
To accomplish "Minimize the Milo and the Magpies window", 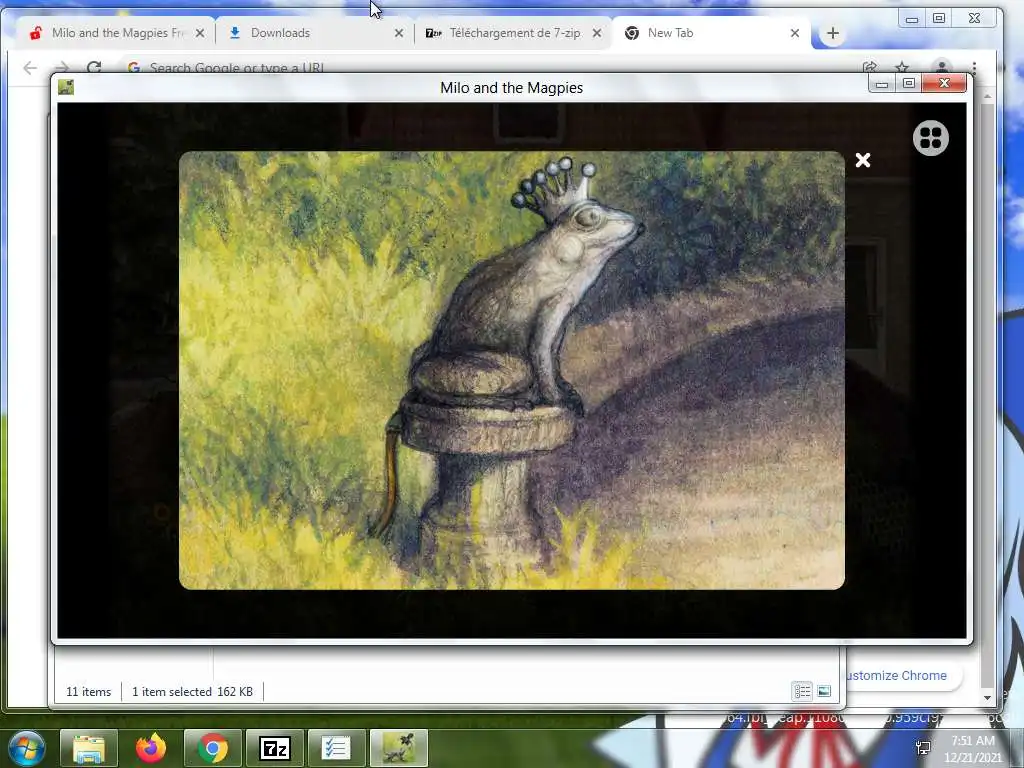I will click(x=882, y=84).
